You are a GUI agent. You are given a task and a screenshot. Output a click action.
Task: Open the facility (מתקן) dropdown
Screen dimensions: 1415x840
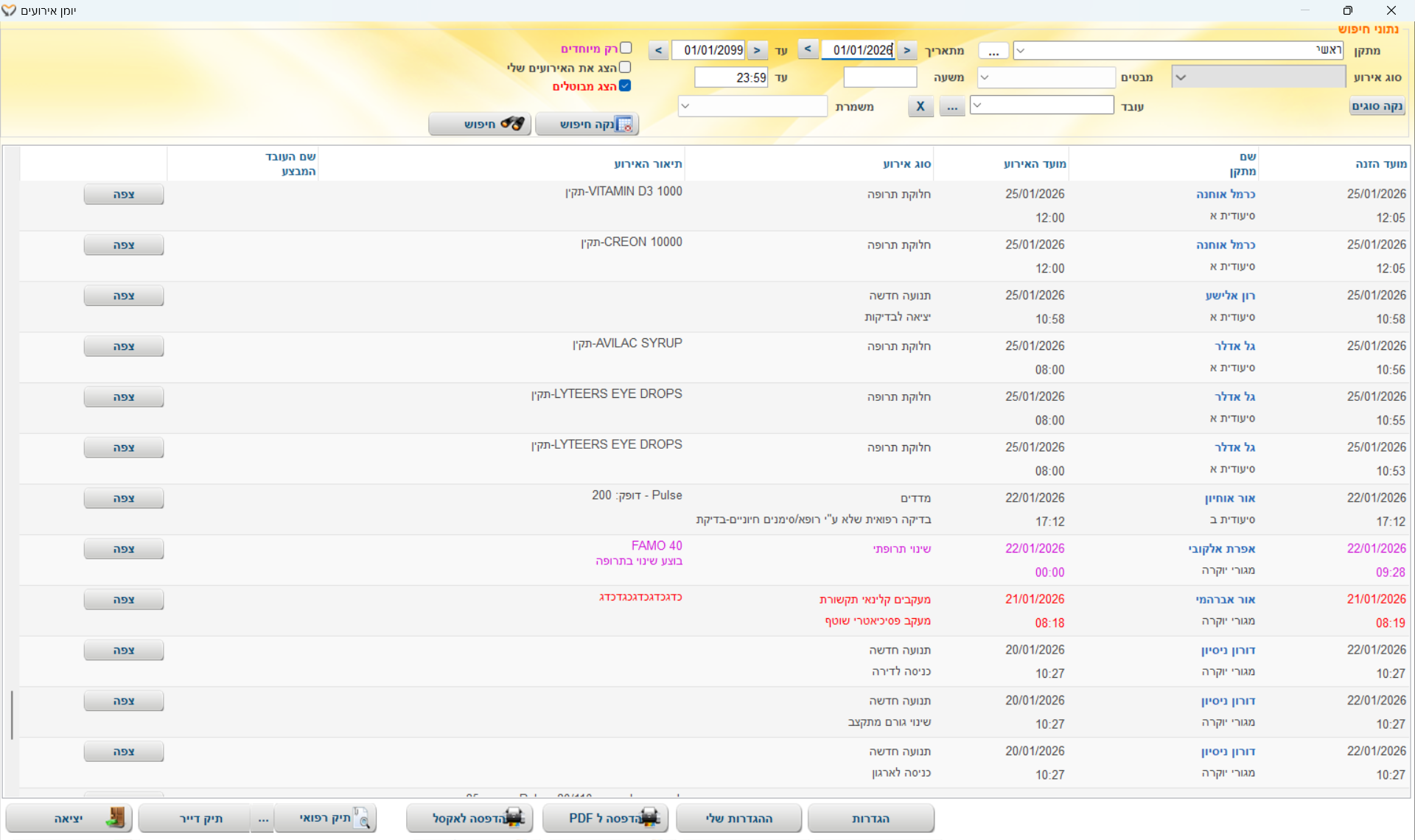[1021, 50]
